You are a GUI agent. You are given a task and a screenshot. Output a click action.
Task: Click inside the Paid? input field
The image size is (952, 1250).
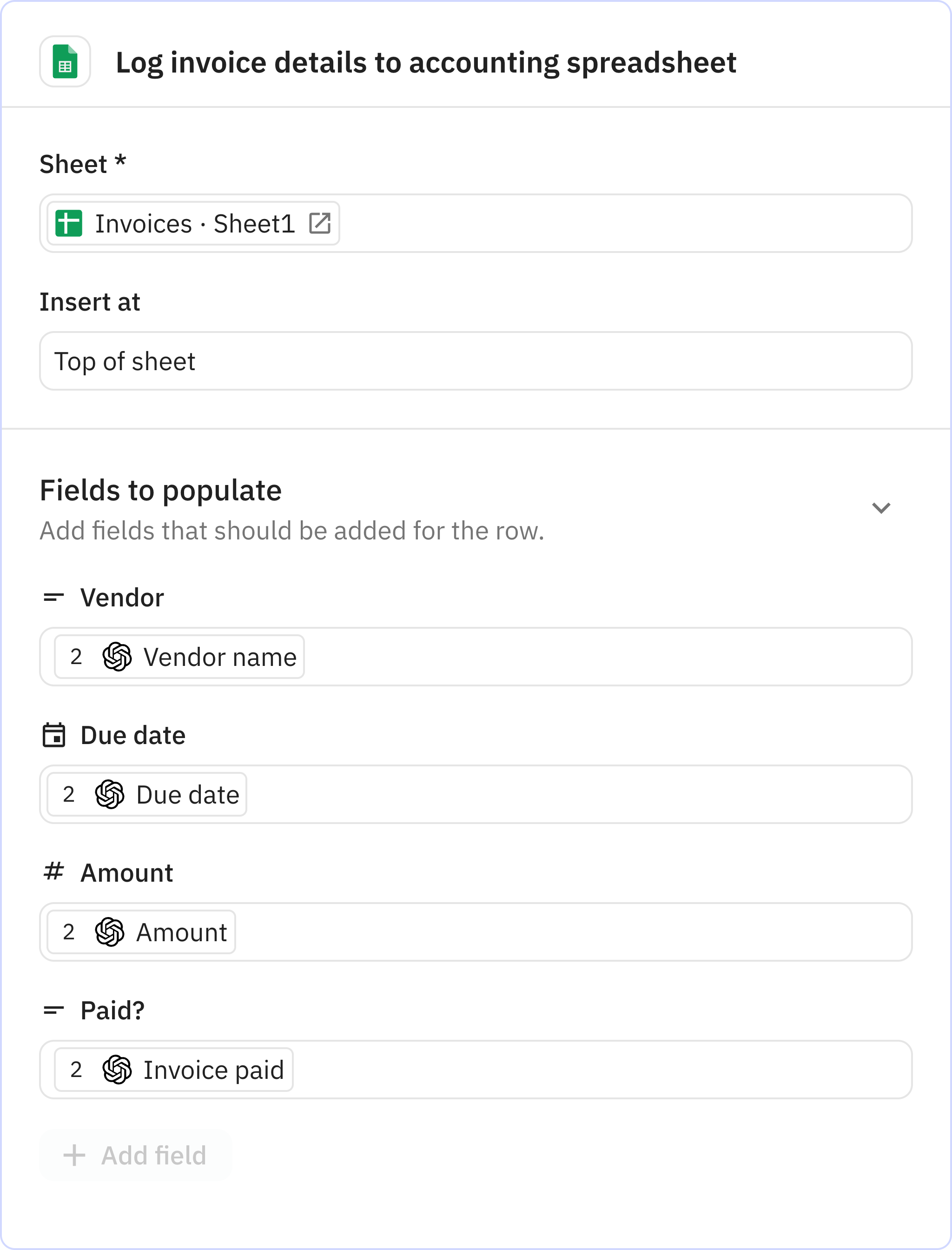pyautogui.click(x=601, y=1070)
